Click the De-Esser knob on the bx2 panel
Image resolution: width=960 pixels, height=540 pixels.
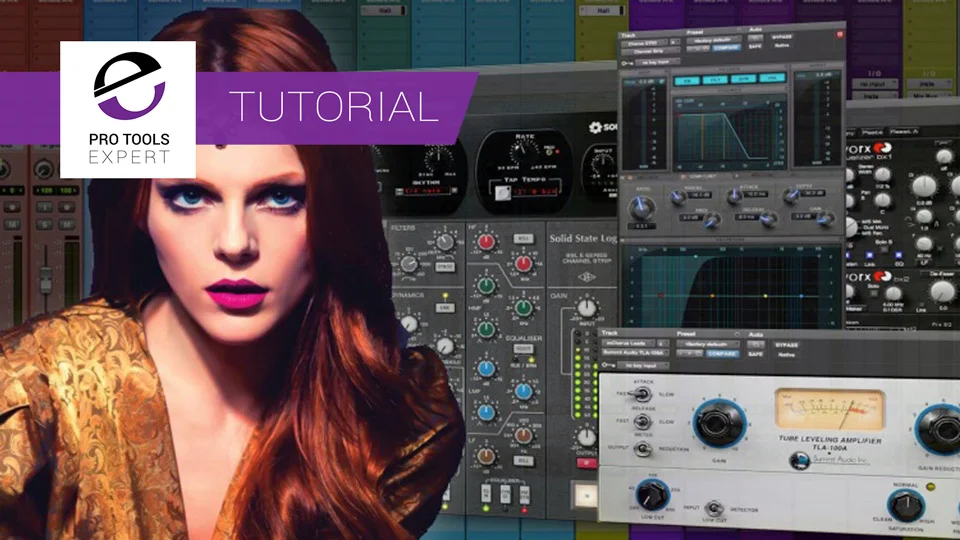point(941,293)
